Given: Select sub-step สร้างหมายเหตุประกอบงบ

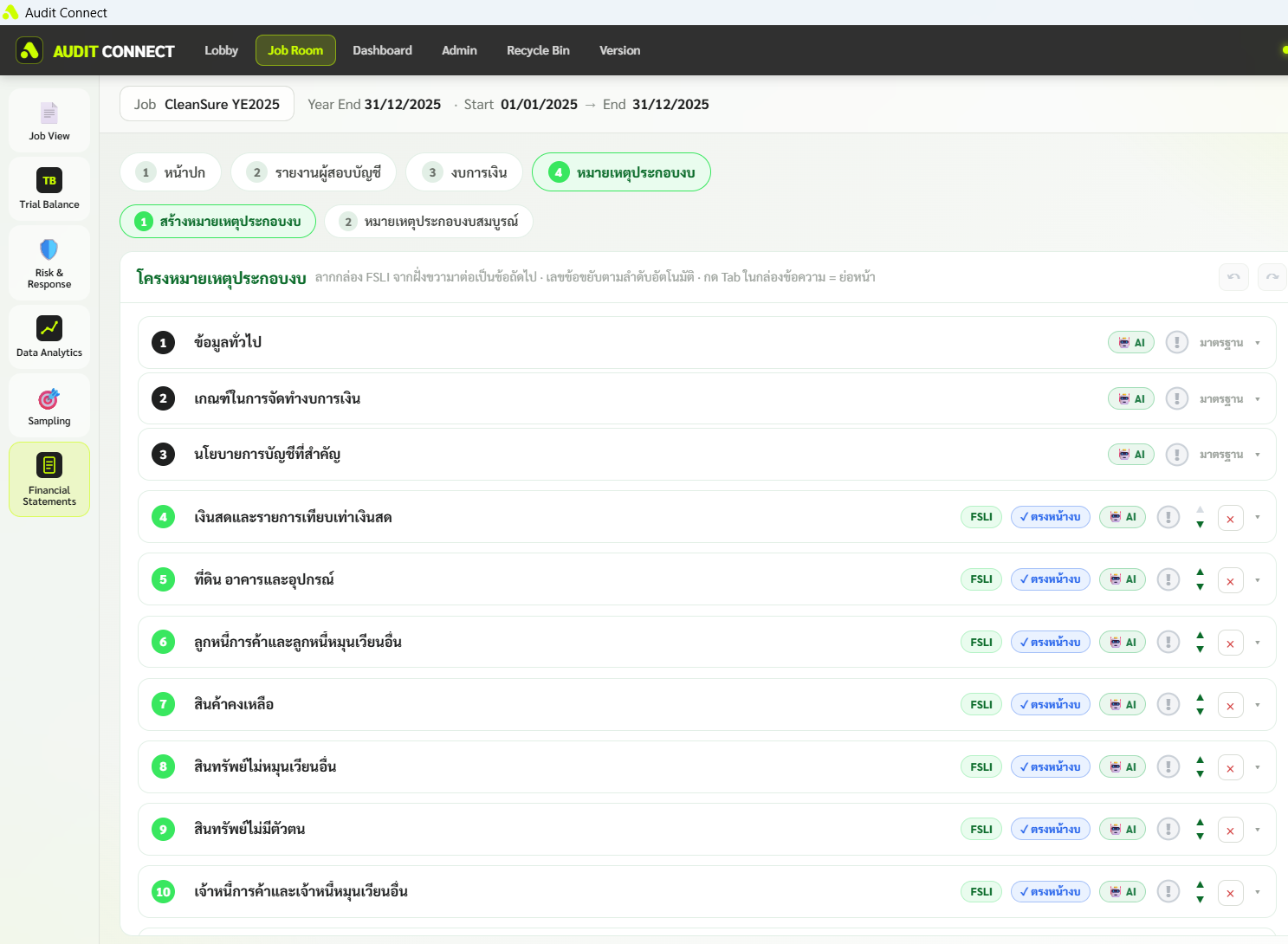Looking at the screenshot, I should point(217,222).
